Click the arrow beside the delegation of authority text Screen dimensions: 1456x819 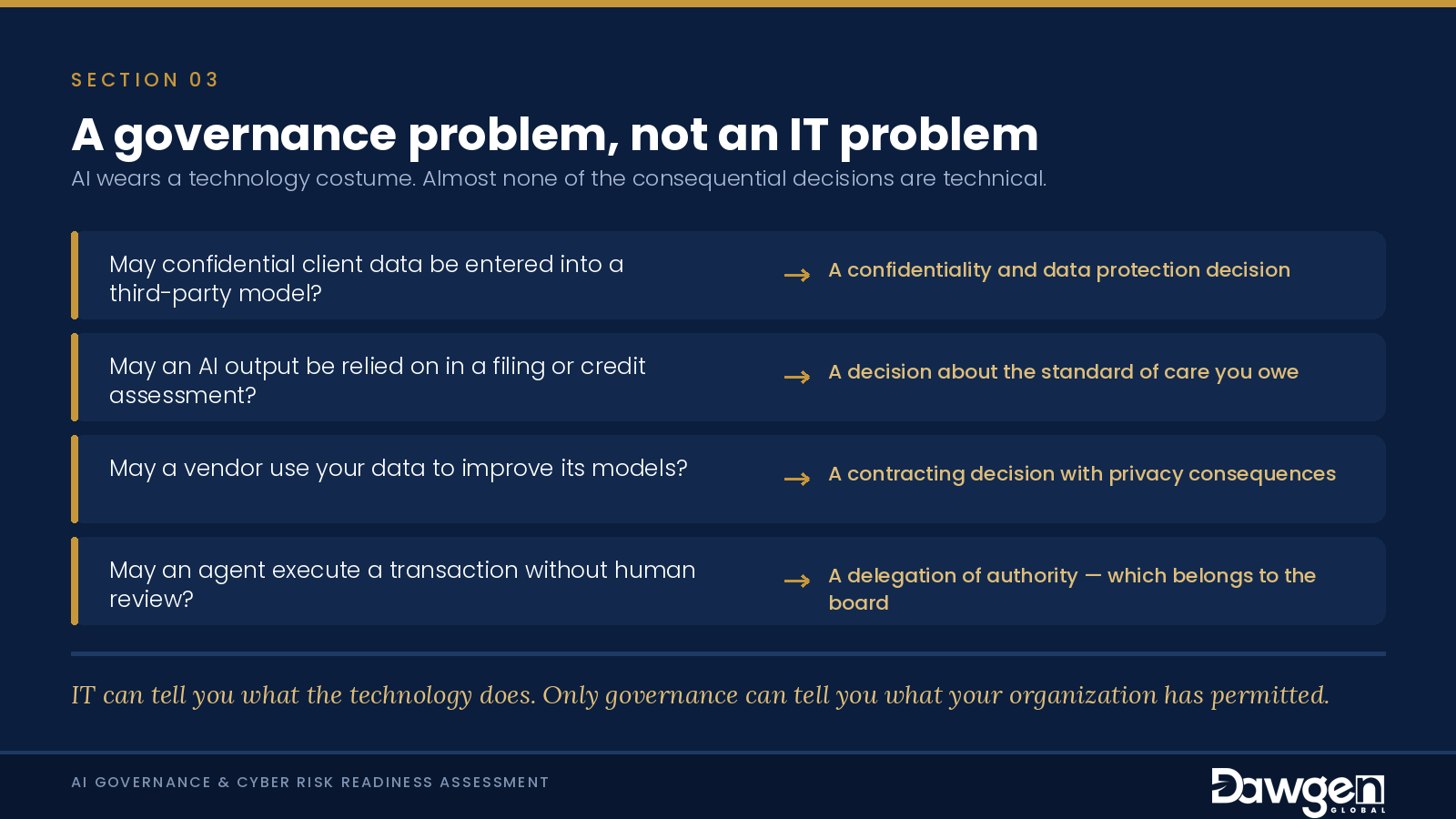click(797, 581)
